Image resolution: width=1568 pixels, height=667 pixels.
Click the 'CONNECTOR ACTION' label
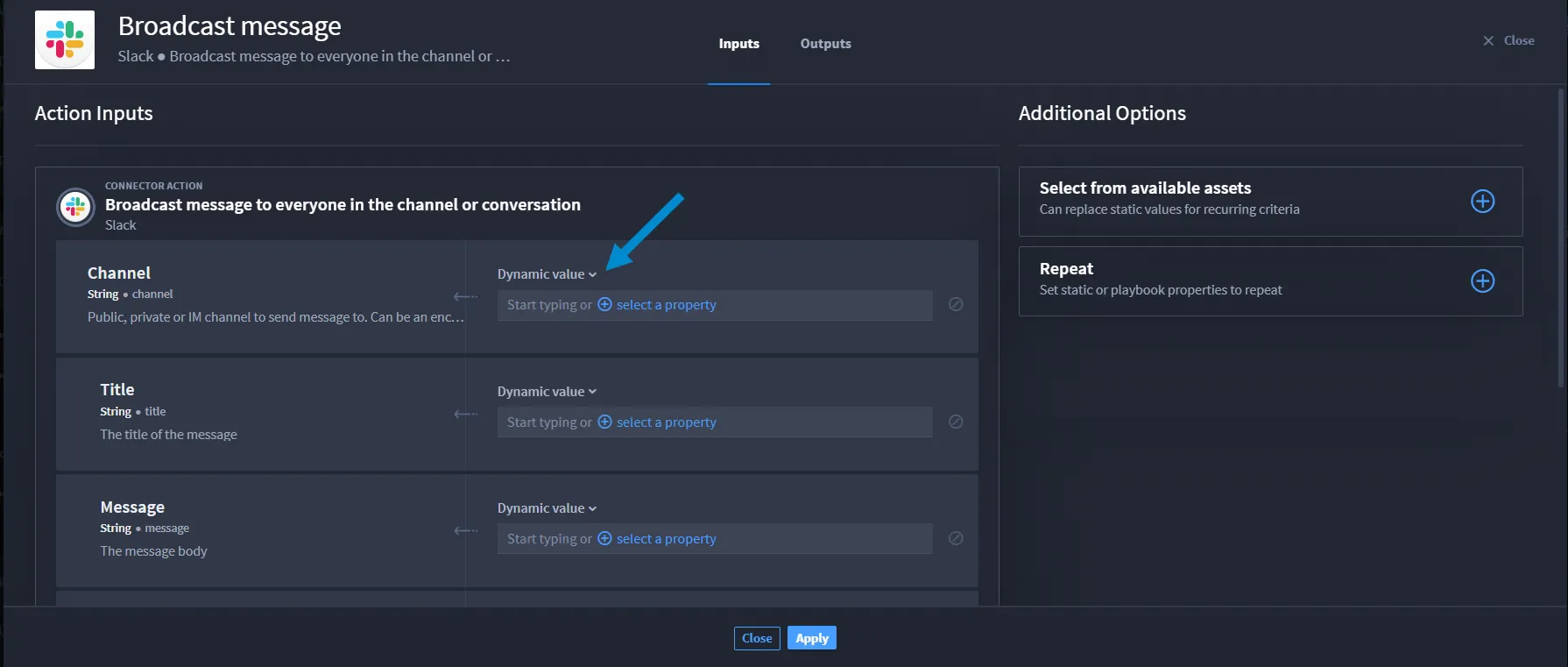(x=153, y=186)
